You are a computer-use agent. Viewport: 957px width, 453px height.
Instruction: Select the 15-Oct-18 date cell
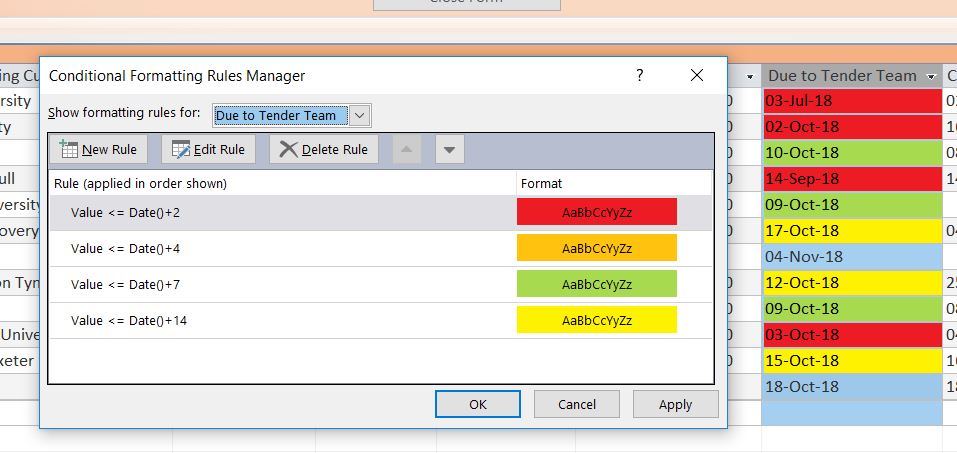(x=852, y=360)
